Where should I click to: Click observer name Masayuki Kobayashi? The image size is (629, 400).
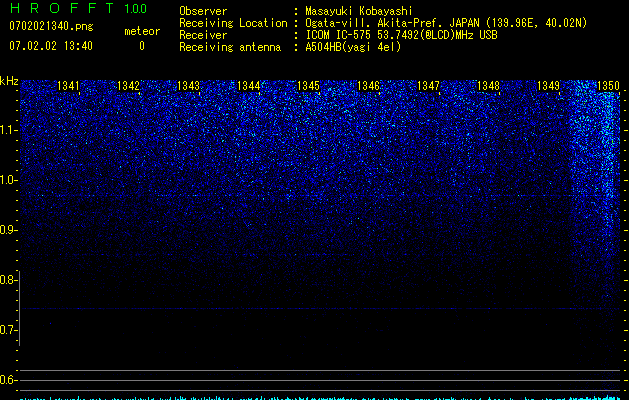pyautogui.click(x=359, y=11)
